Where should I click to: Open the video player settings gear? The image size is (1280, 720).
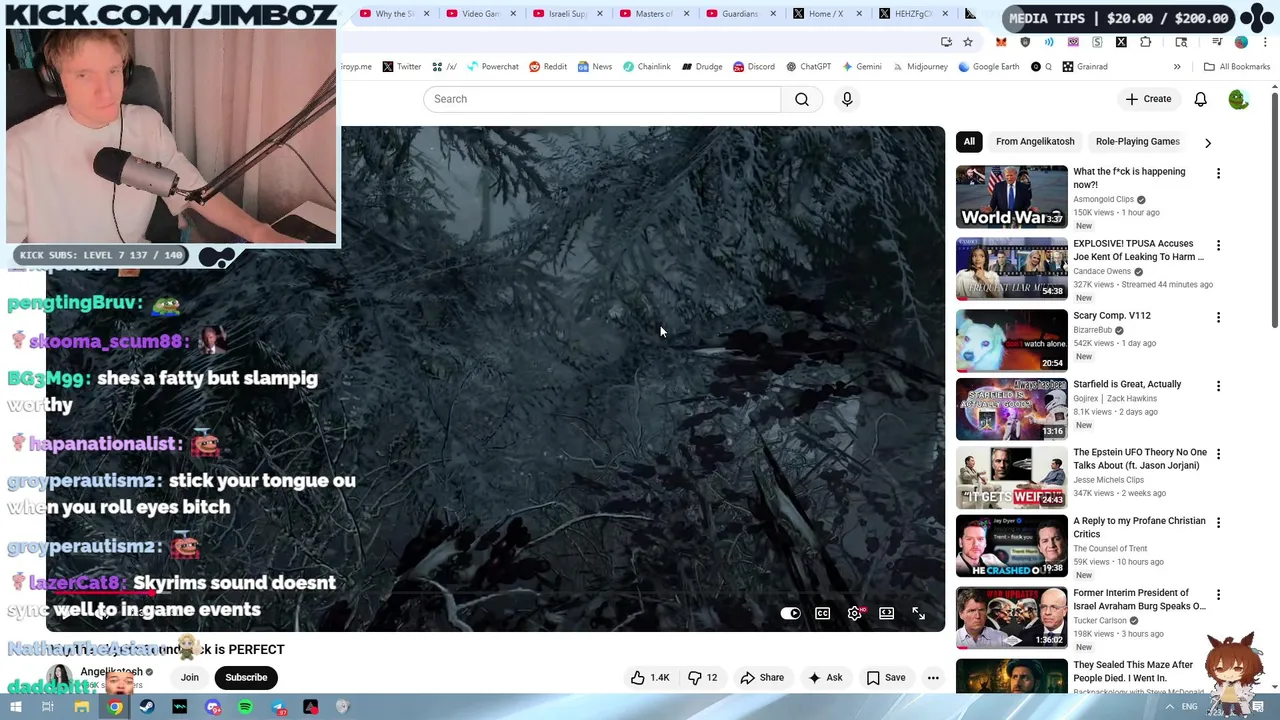854,613
